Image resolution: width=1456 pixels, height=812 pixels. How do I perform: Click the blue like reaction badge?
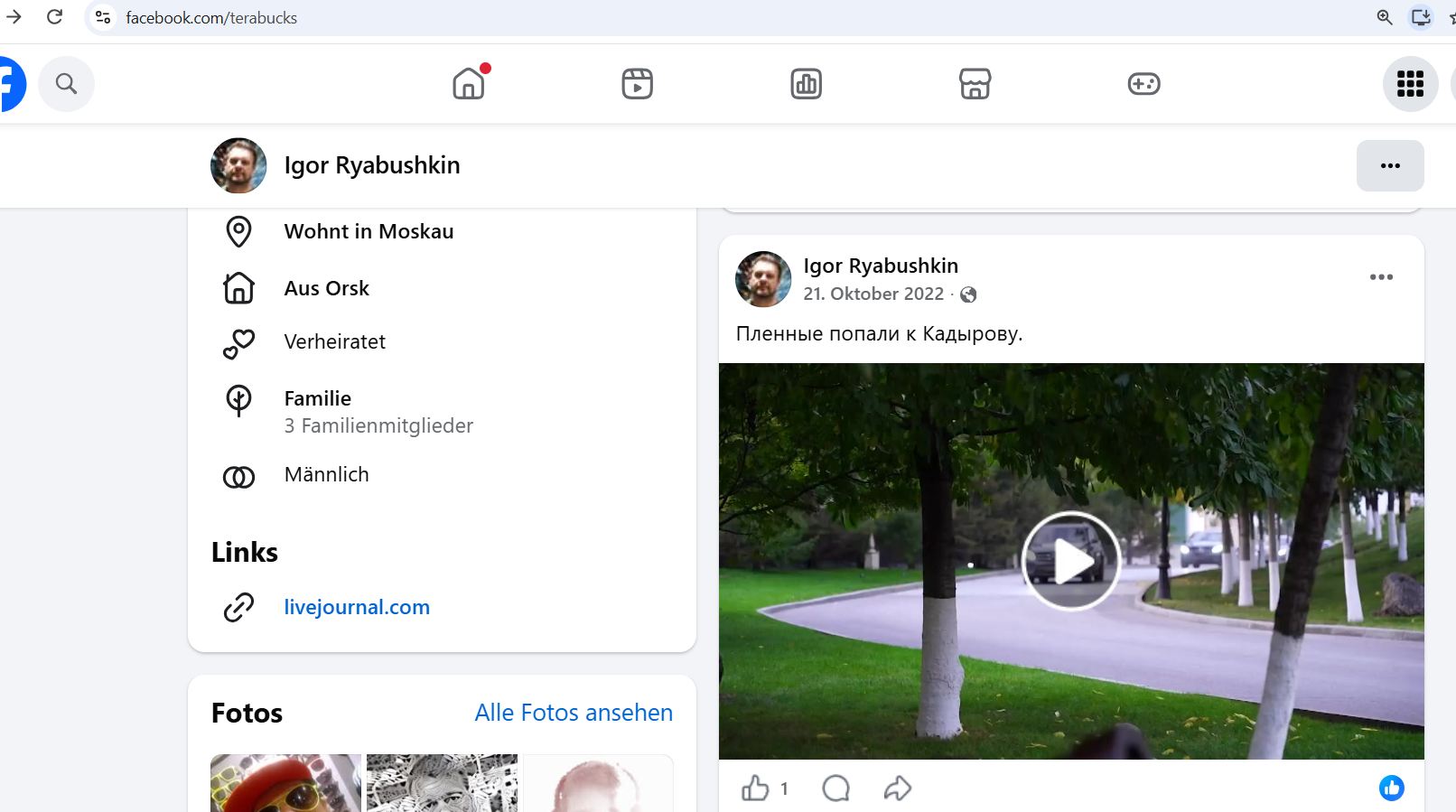[x=1392, y=789]
